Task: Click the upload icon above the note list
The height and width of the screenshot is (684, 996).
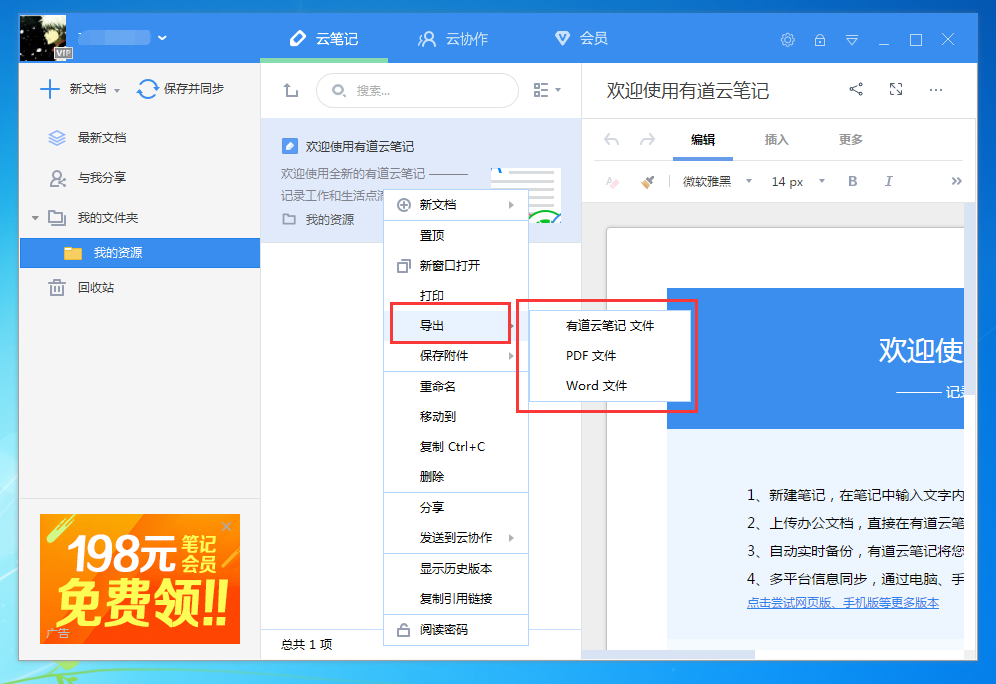Action: 290,90
